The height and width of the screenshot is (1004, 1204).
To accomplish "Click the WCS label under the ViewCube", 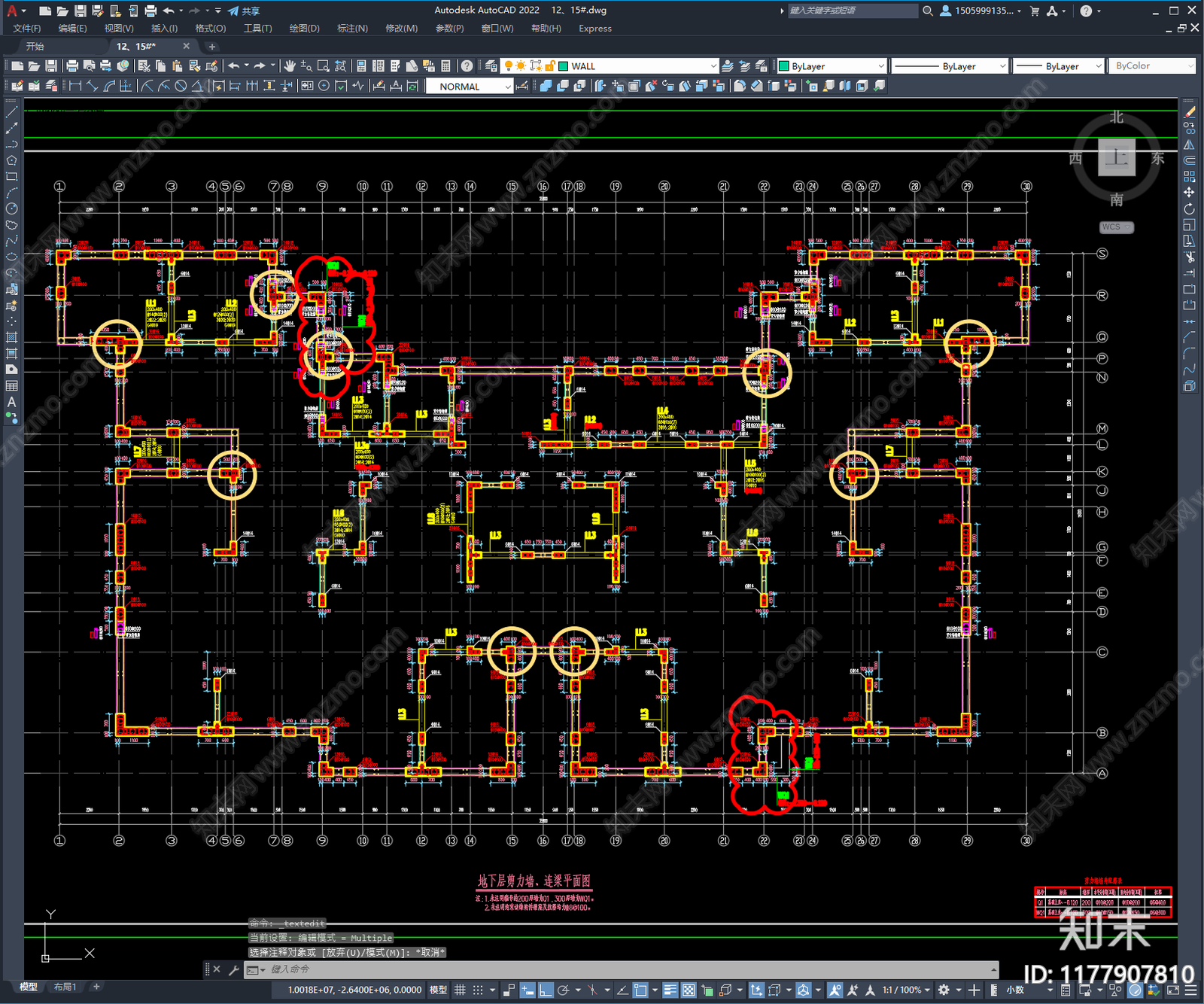I will [x=1111, y=227].
